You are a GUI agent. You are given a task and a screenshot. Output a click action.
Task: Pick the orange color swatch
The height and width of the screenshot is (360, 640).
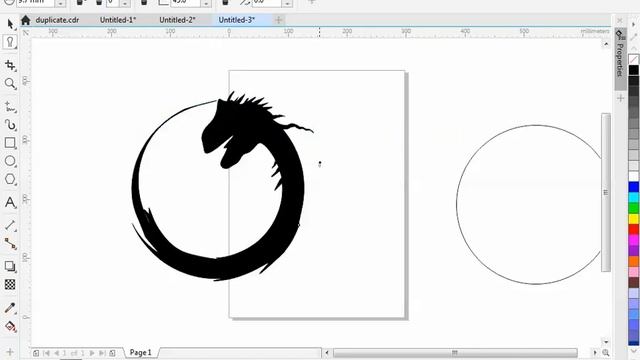pos(634,261)
